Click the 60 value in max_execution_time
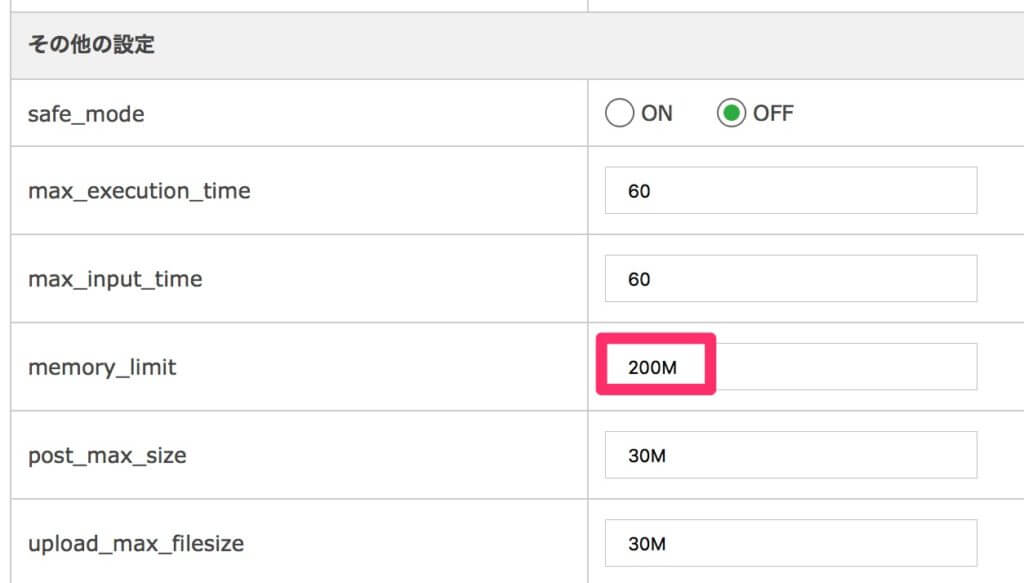This screenshot has width=1024, height=583. click(x=639, y=191)
